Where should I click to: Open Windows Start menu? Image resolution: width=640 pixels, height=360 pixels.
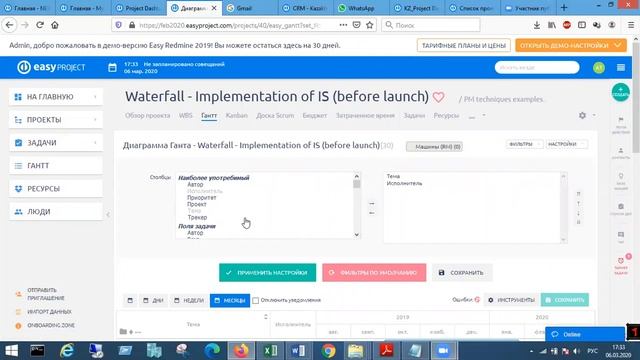11,351
